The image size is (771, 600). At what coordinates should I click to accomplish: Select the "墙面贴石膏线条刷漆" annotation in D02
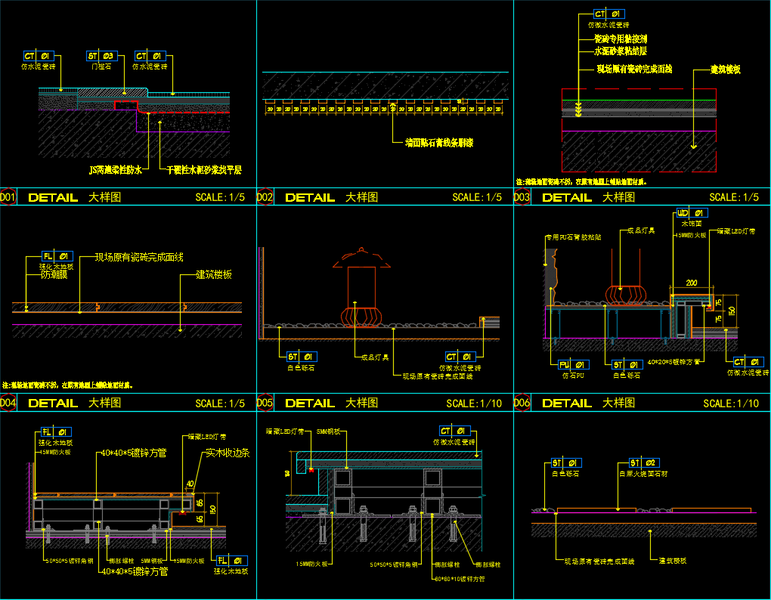click(439, 143)
